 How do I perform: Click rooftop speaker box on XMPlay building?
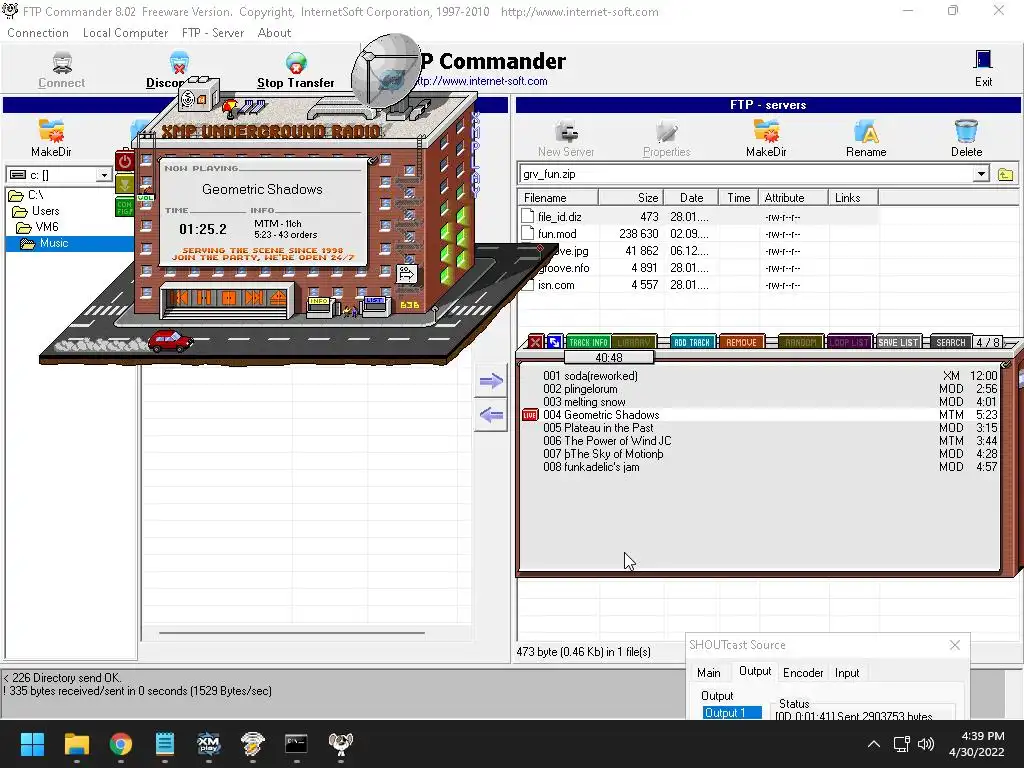point(198,97)
